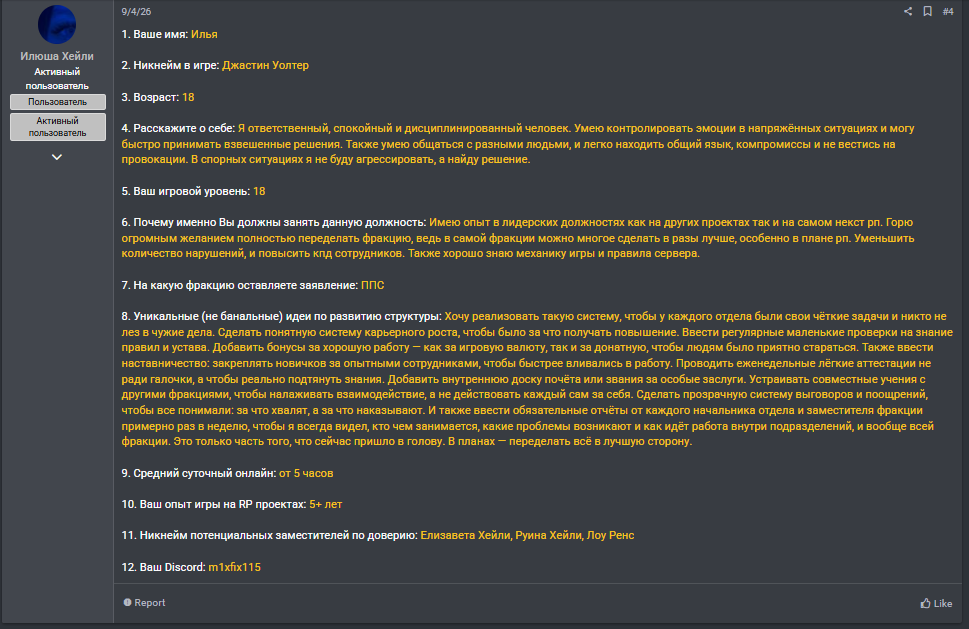Expand user details with the chevron arrow

coord(57,157)
